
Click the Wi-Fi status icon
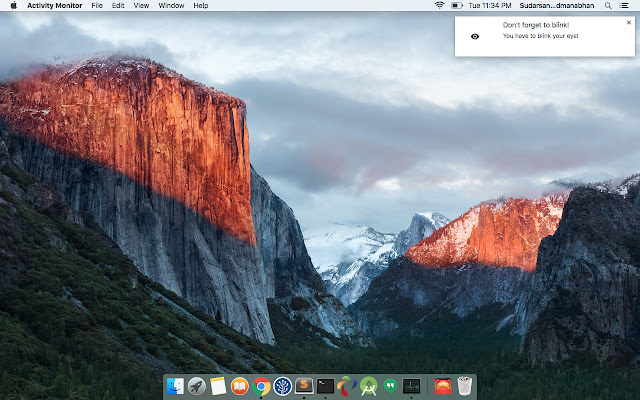pos(439,5)
